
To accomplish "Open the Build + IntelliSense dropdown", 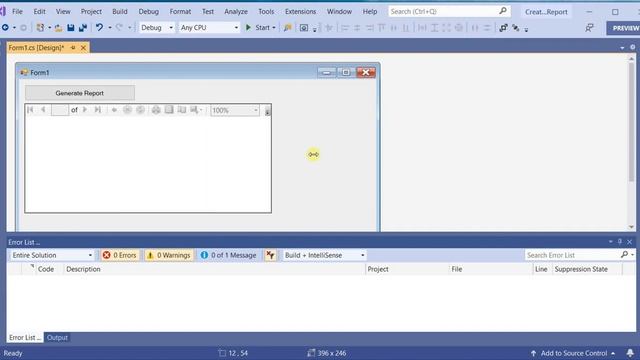I will 324,255.
